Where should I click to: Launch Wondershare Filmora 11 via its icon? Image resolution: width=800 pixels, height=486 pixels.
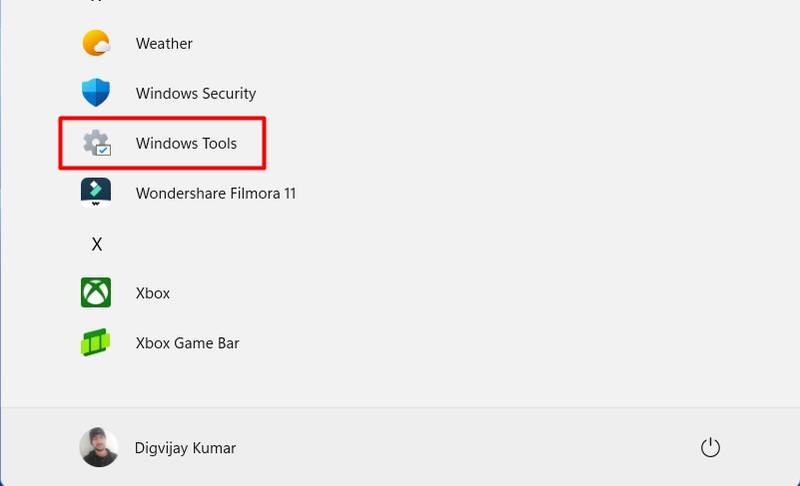click(x=96, y=192)
